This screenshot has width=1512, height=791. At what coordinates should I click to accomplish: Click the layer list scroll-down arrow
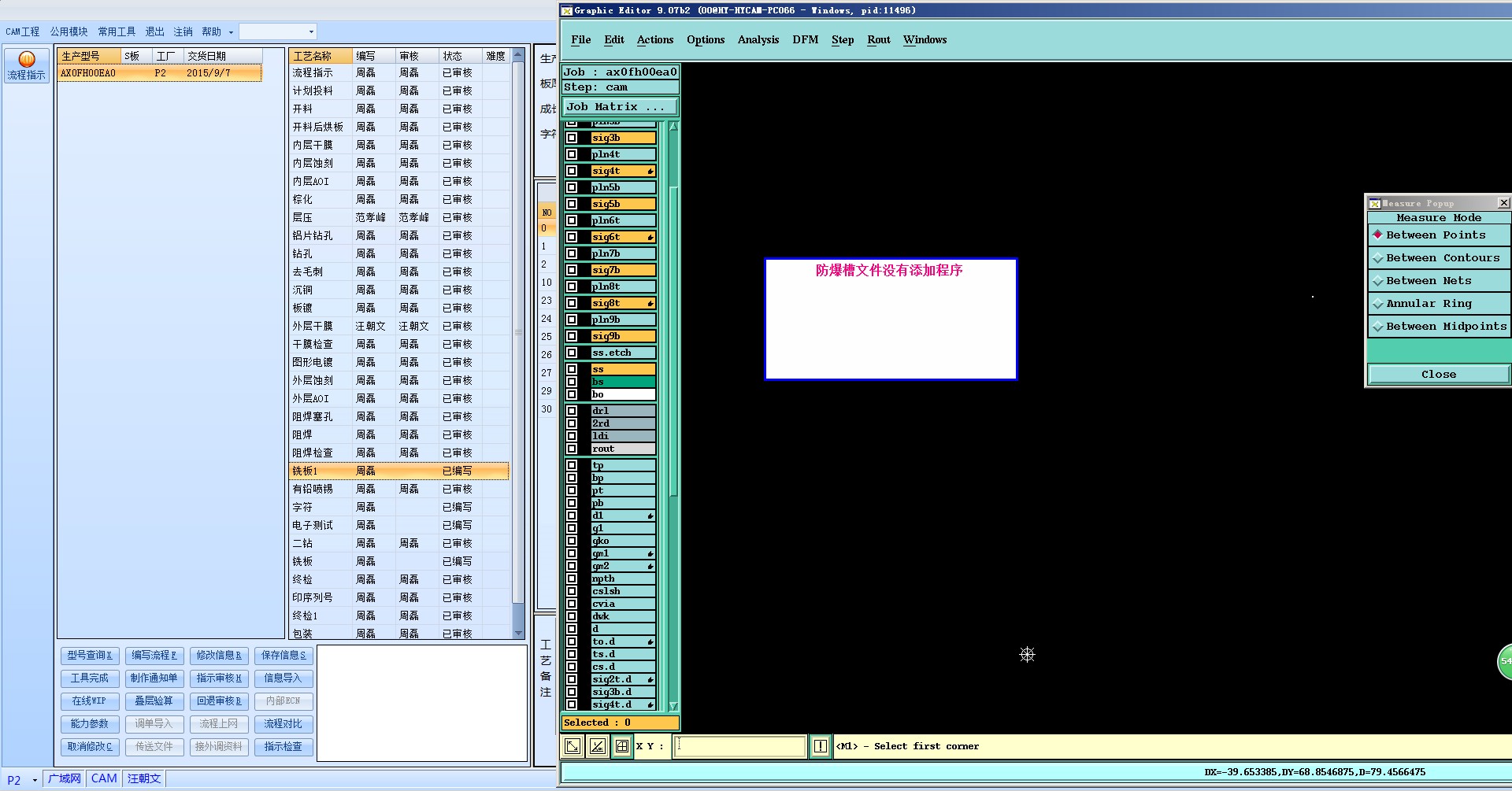pyautogui.click(x=673, y=706)
